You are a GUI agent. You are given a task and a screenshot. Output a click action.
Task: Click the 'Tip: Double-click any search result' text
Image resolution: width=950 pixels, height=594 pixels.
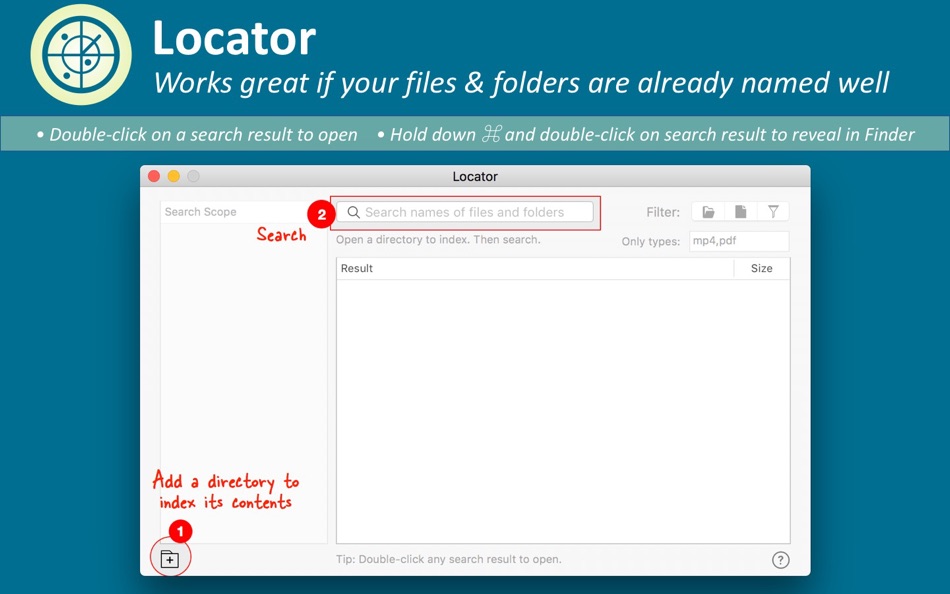pyautogui.click(x=448, y=559)
